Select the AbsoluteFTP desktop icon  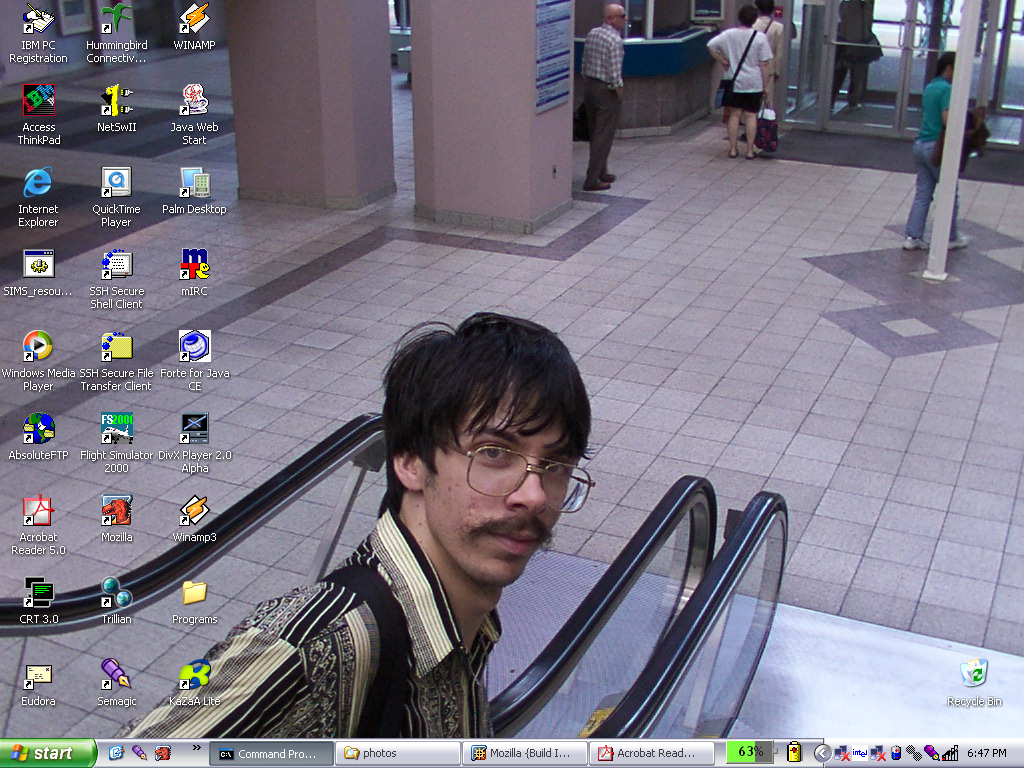pos(38,429)
